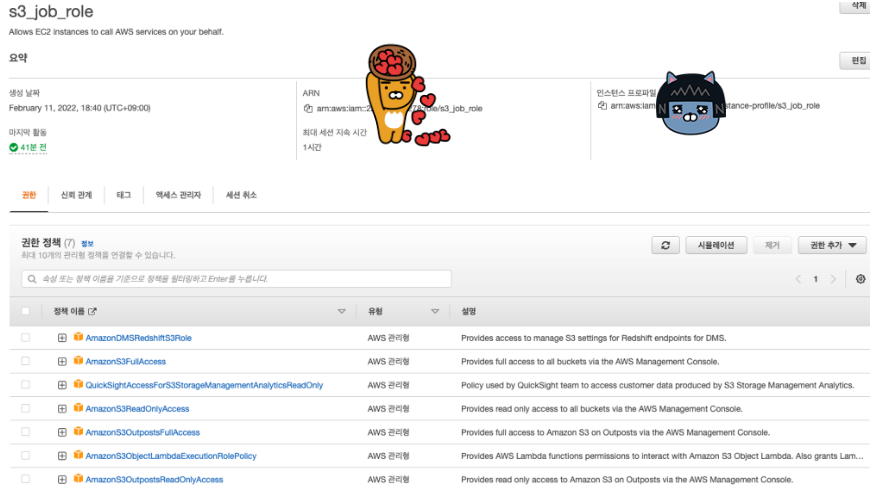The height and width of the screenshot is (492, 876).
Task: Open the AmazonDMSRedshiftS3Role policy link
Action: (139, 338)
